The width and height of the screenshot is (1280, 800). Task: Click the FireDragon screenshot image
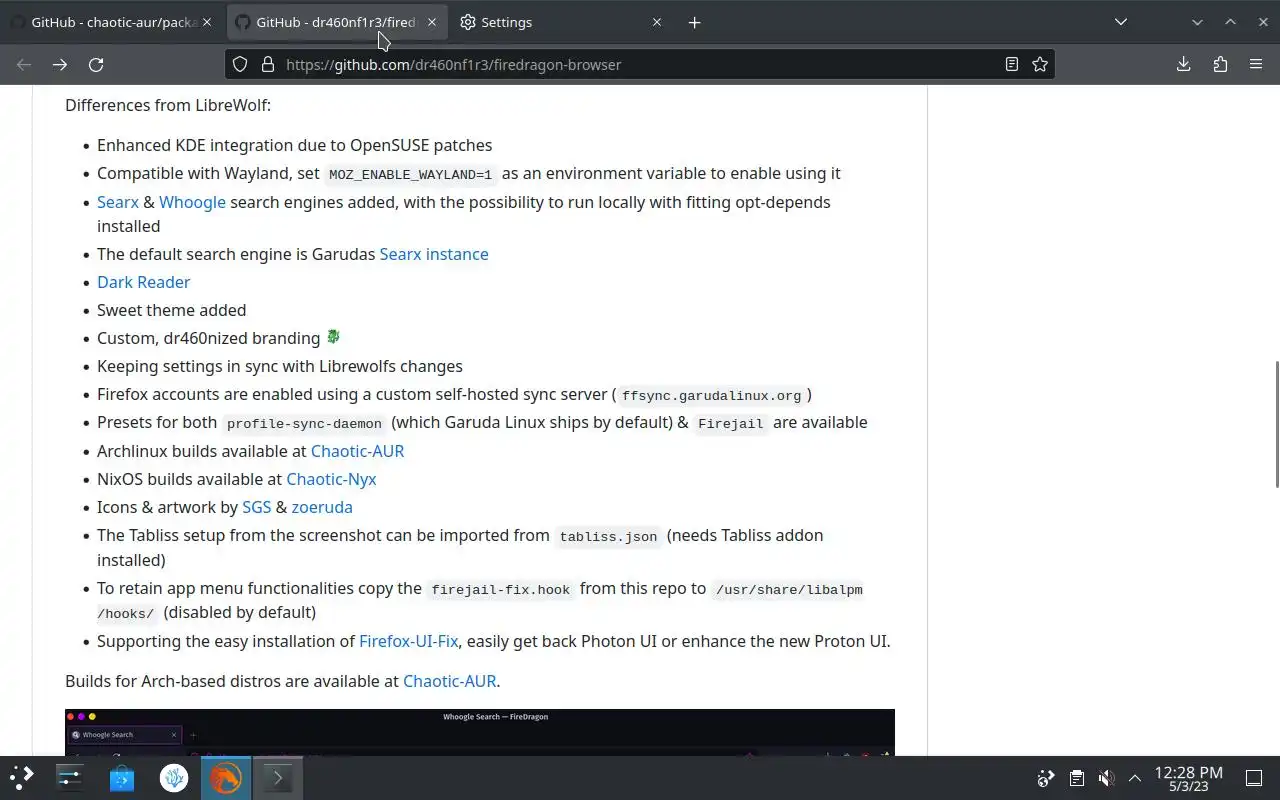click(x=480, y=732)
